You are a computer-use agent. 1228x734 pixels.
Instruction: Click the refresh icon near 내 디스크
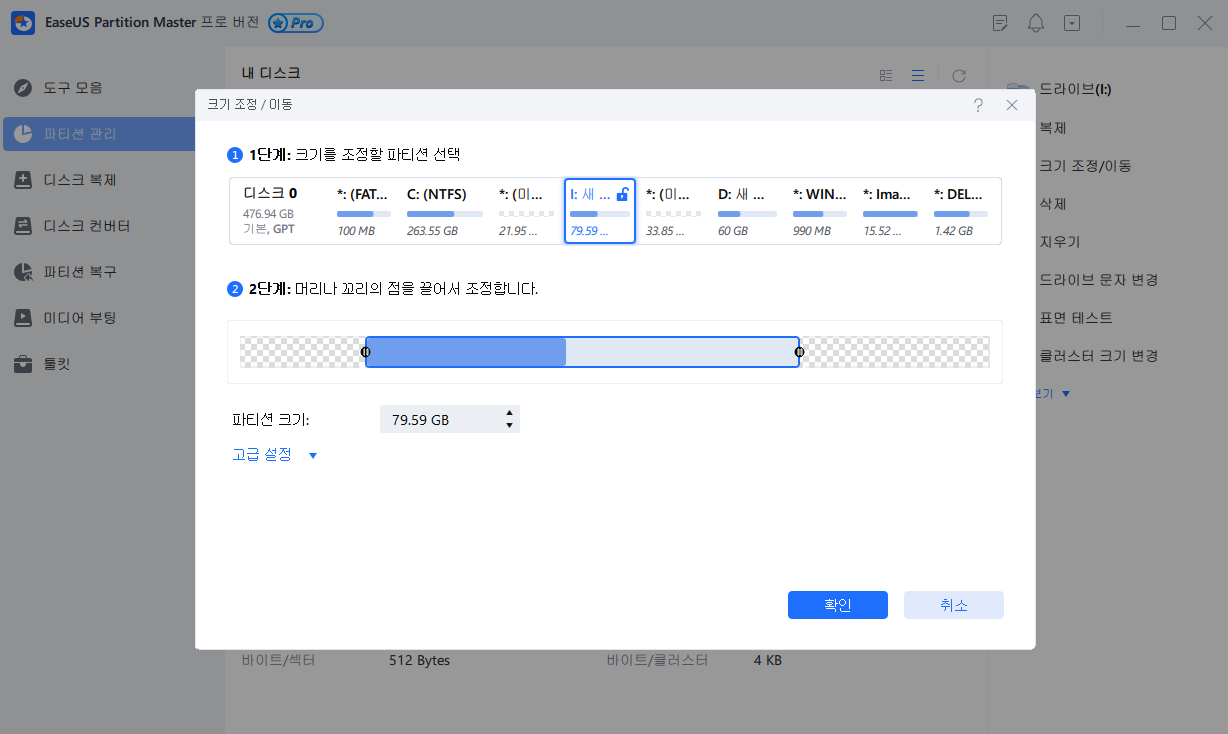coord(958,75)
